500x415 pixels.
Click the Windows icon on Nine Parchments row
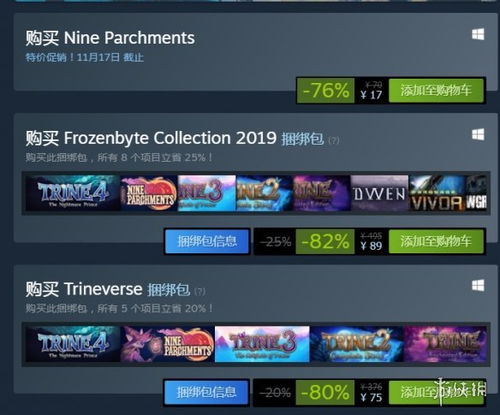pyautogui.click(x=478, y=34)
